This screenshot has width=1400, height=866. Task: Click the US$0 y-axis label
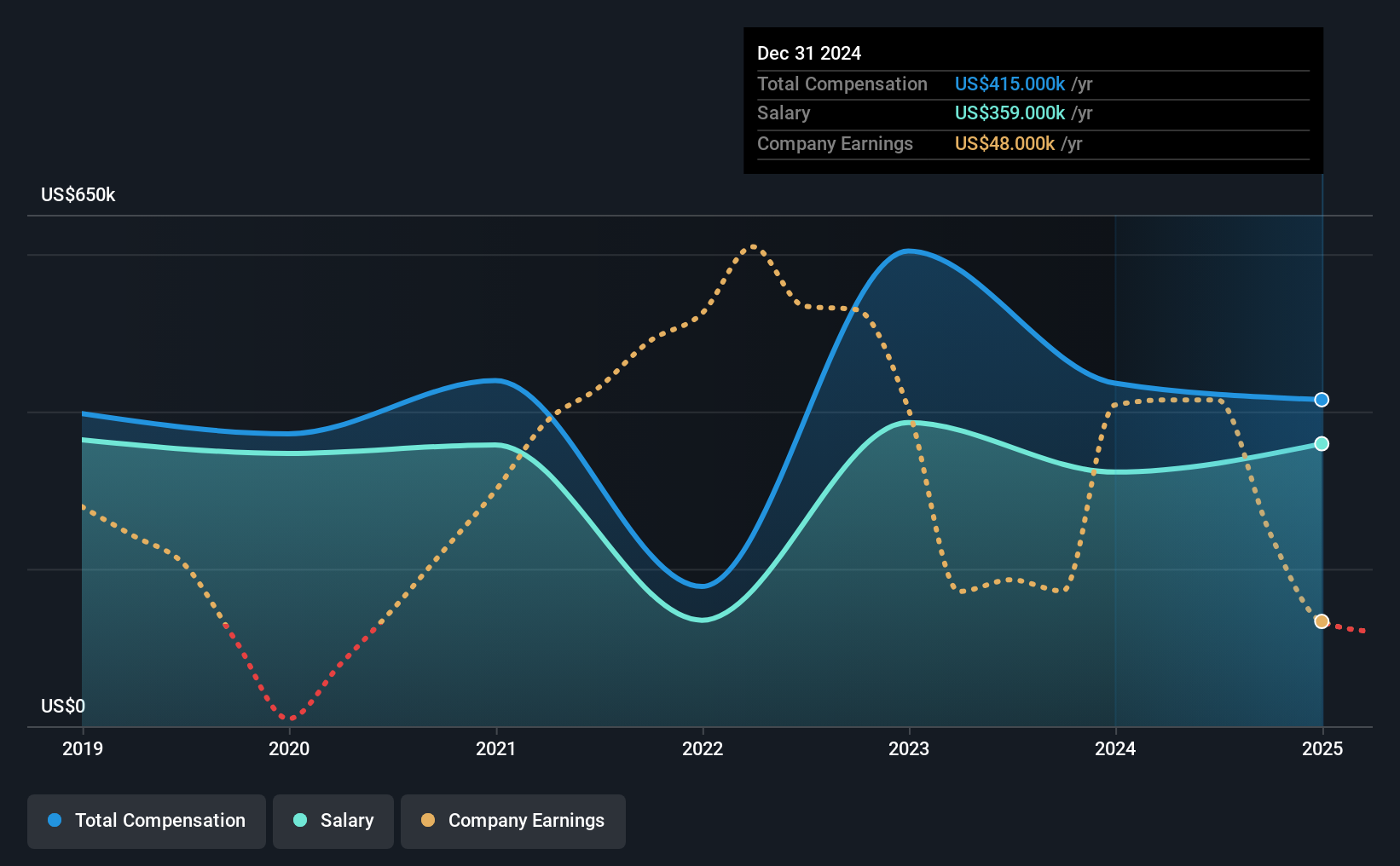(x=63, y=706)
